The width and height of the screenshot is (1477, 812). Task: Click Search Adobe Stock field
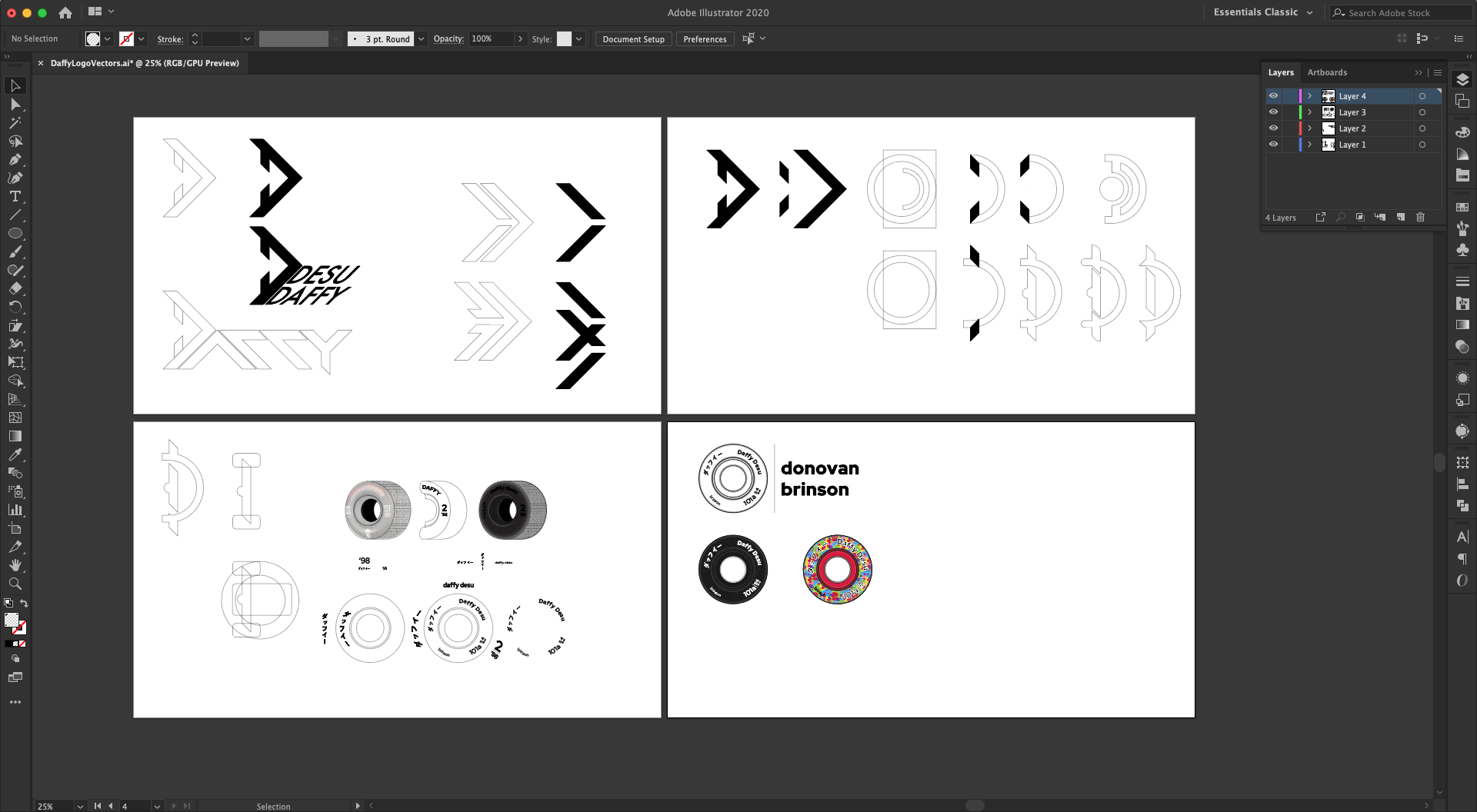(1400, 13)
